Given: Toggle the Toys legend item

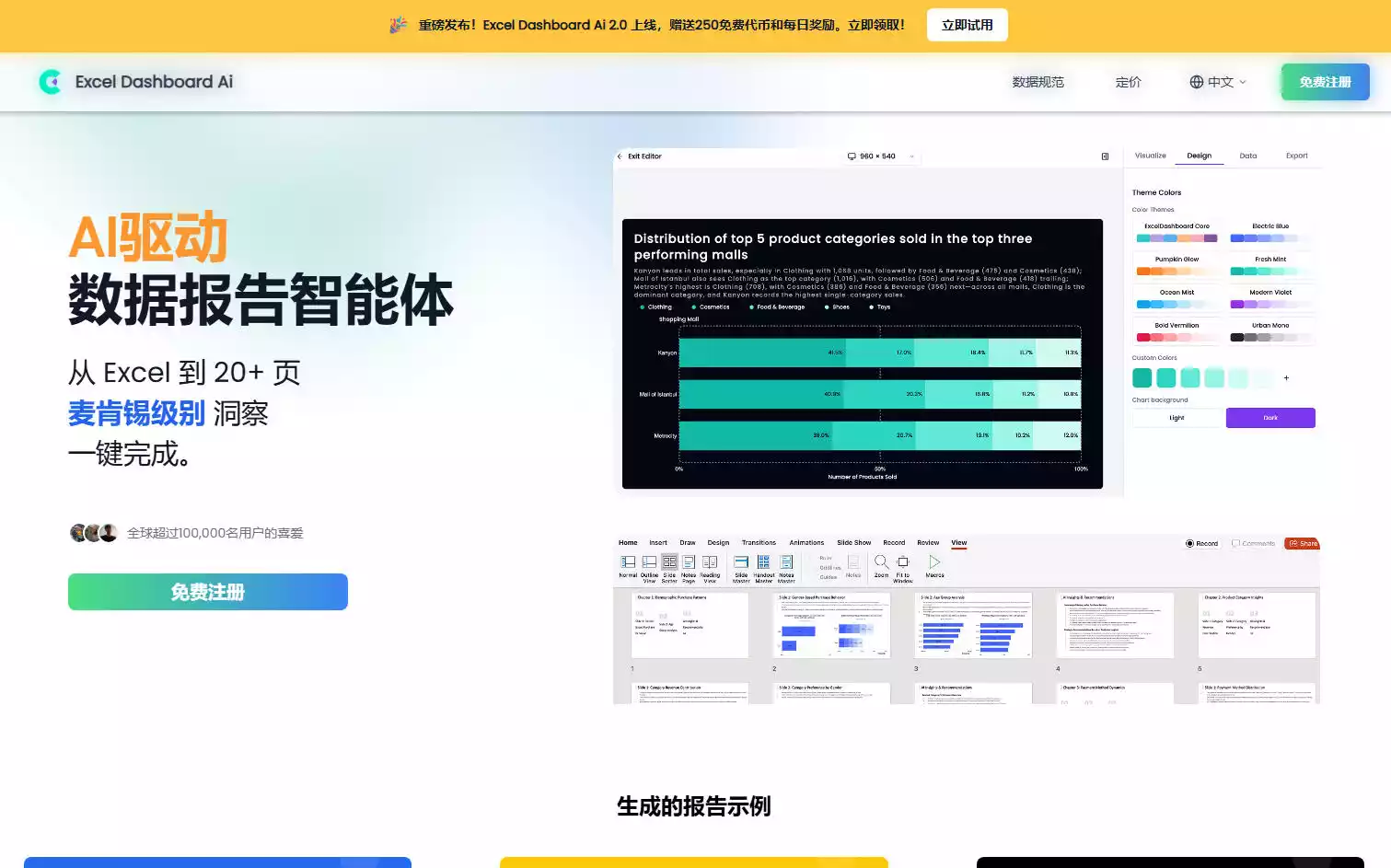Looking at the screenshot, I should [x=879, y=307].
